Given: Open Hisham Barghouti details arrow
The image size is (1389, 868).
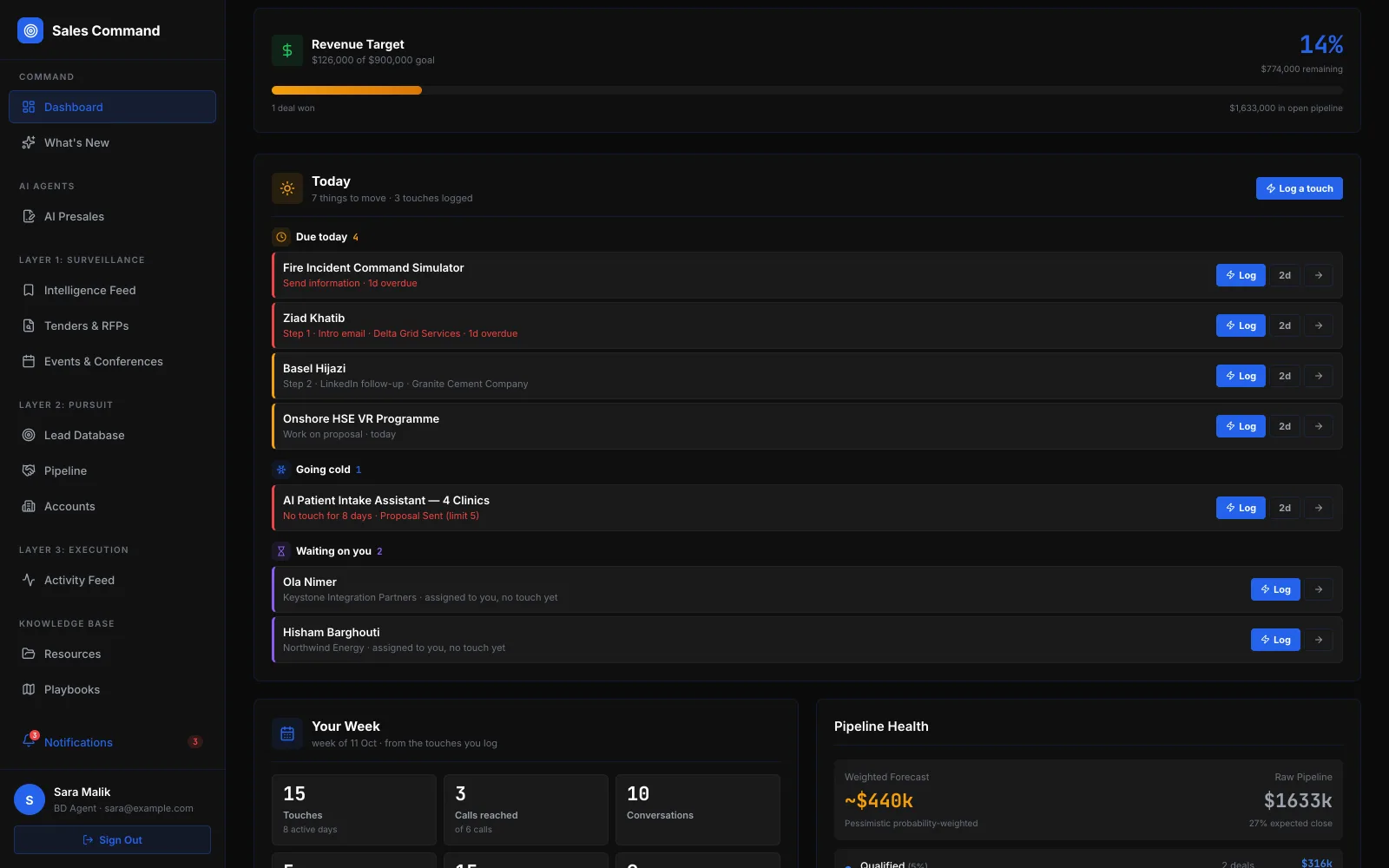Looking at the screenshot, I should tap(1319, 640).
